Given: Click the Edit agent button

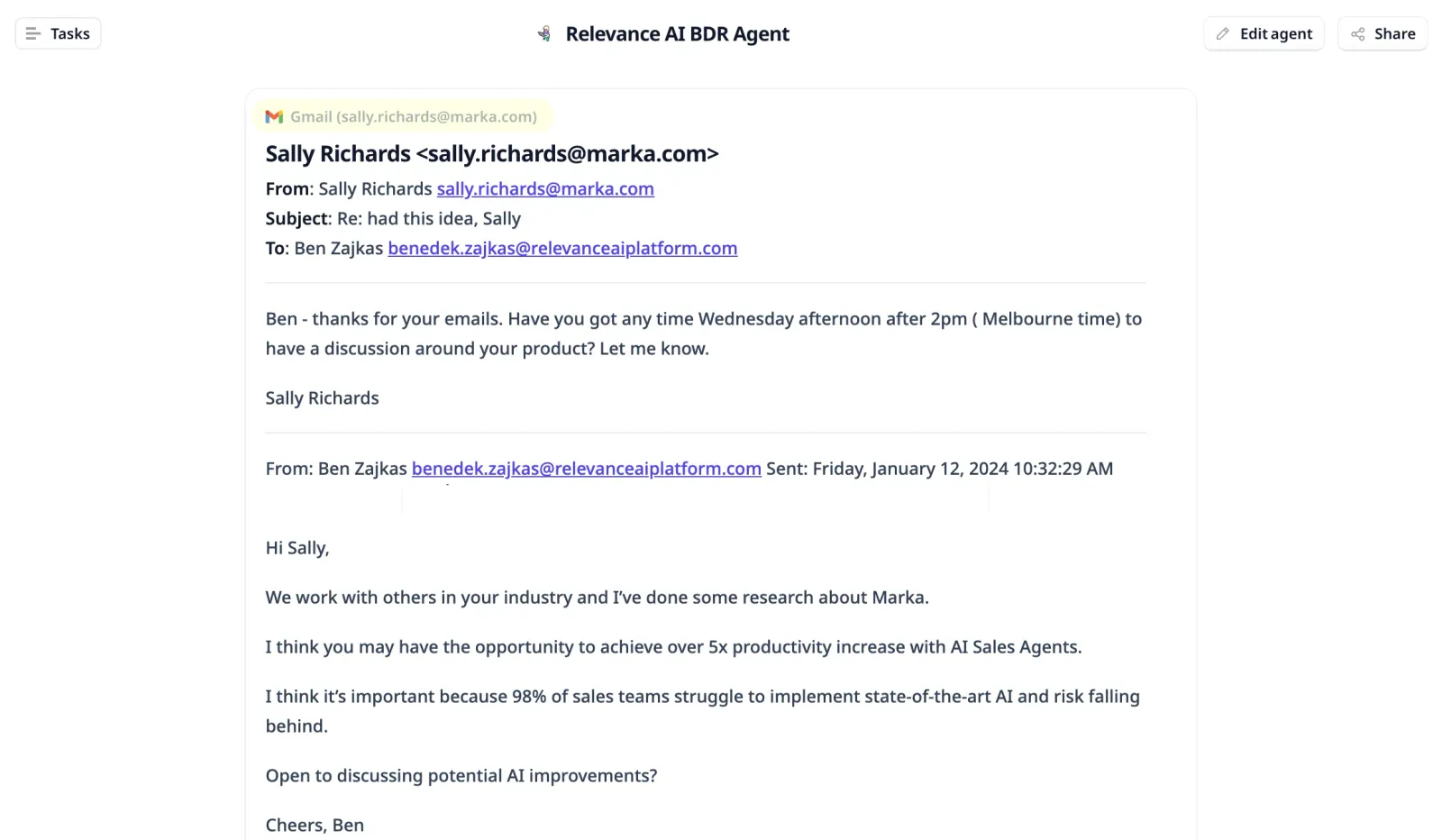Looking at the screenshot, I should pyautogui.click(x=1264, y=33).
